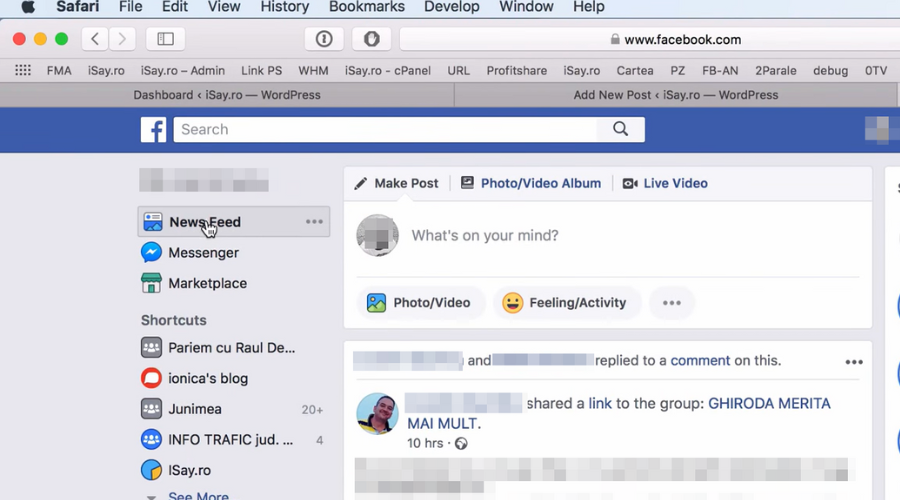Open the Link PS bookmark
The height and width of the screenshot is (500, 900).
[261, 71]
